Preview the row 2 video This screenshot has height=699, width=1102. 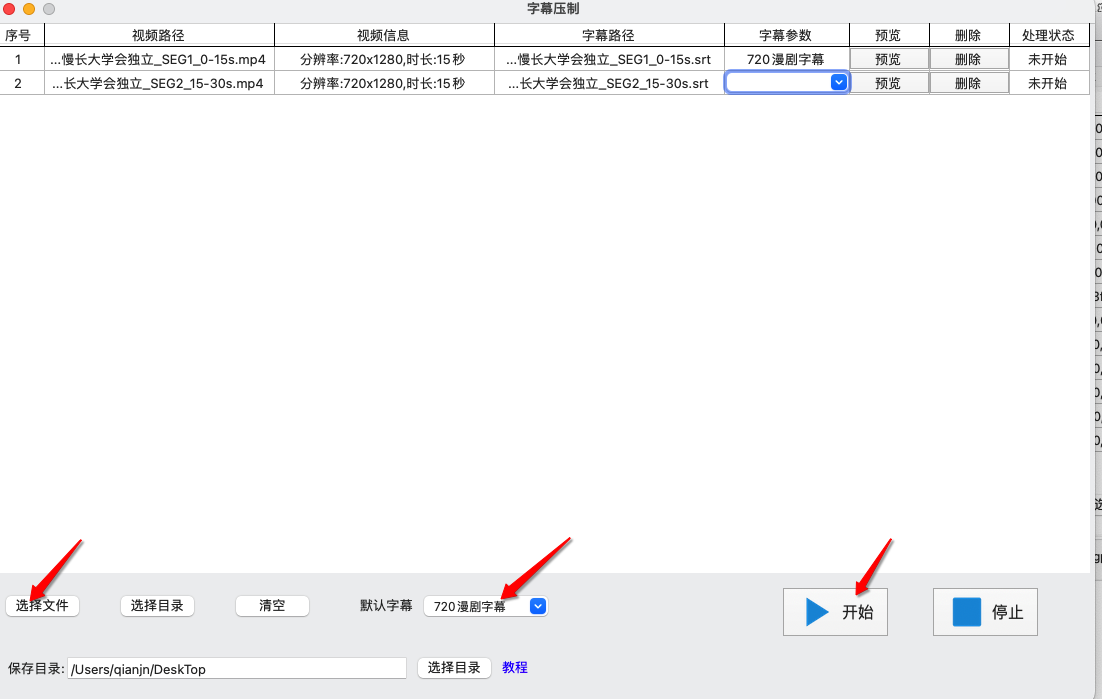coord(888,83)
